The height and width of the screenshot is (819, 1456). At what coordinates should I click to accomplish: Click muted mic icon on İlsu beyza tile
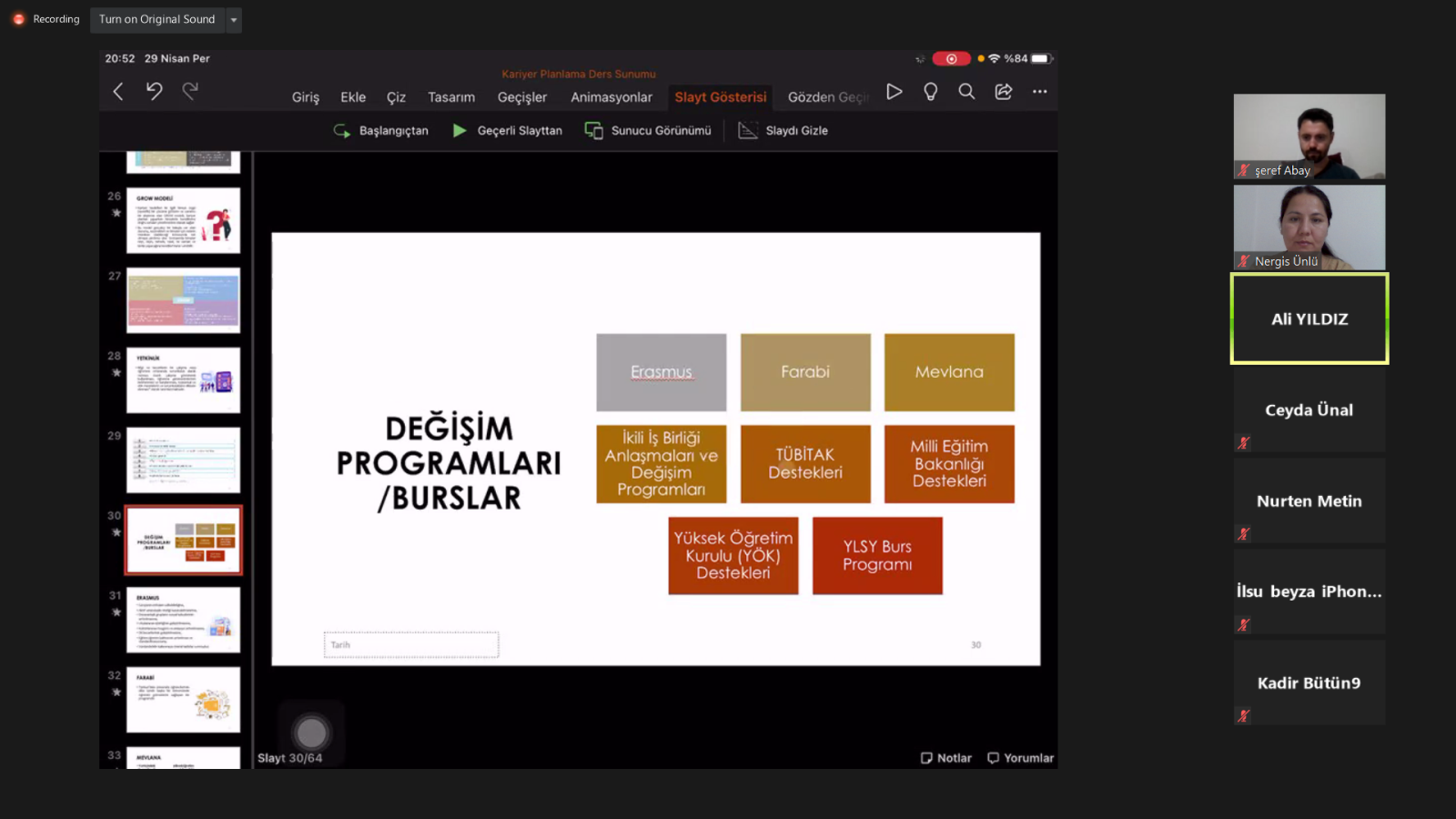coord(1243,625)
